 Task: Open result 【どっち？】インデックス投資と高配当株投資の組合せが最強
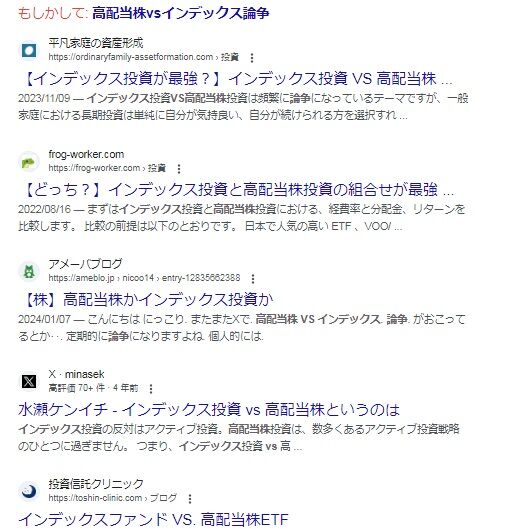pos(238,190)
